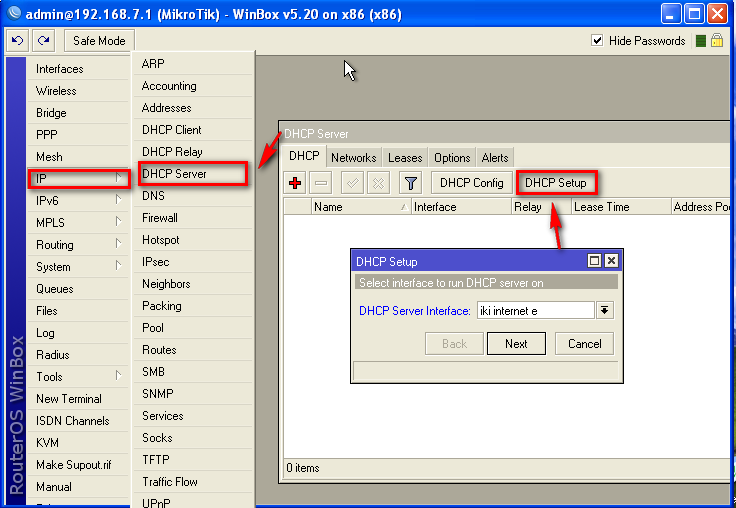Open the Interfaces menu item
Image resolution: width=736 pixels, height=508 pixels.
(x=78, y=69)
